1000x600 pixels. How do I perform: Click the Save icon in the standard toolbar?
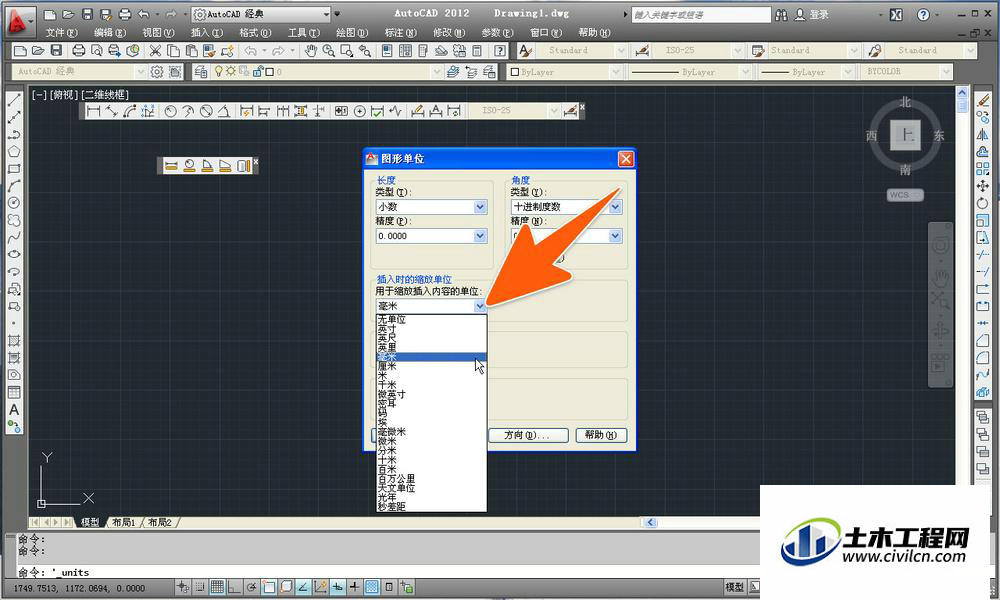(56, 50)
